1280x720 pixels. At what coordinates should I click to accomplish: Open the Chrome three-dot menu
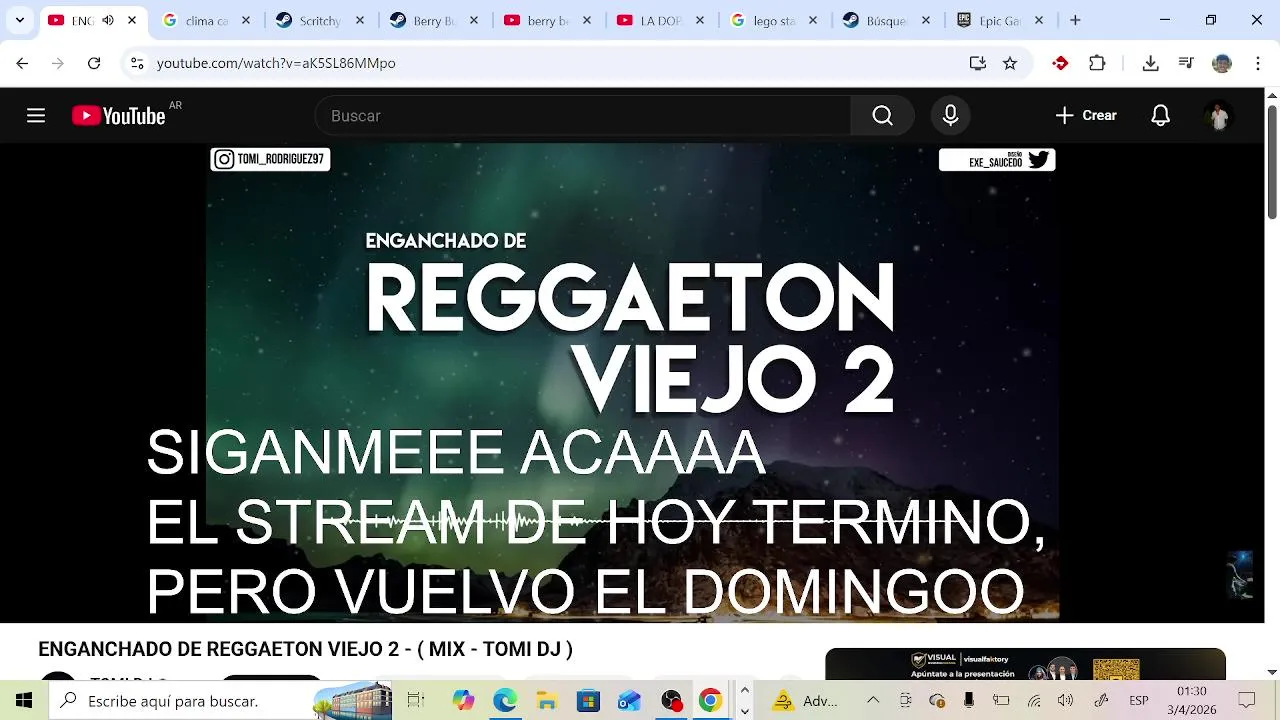pyautogui.click(x=1258, y=63)
